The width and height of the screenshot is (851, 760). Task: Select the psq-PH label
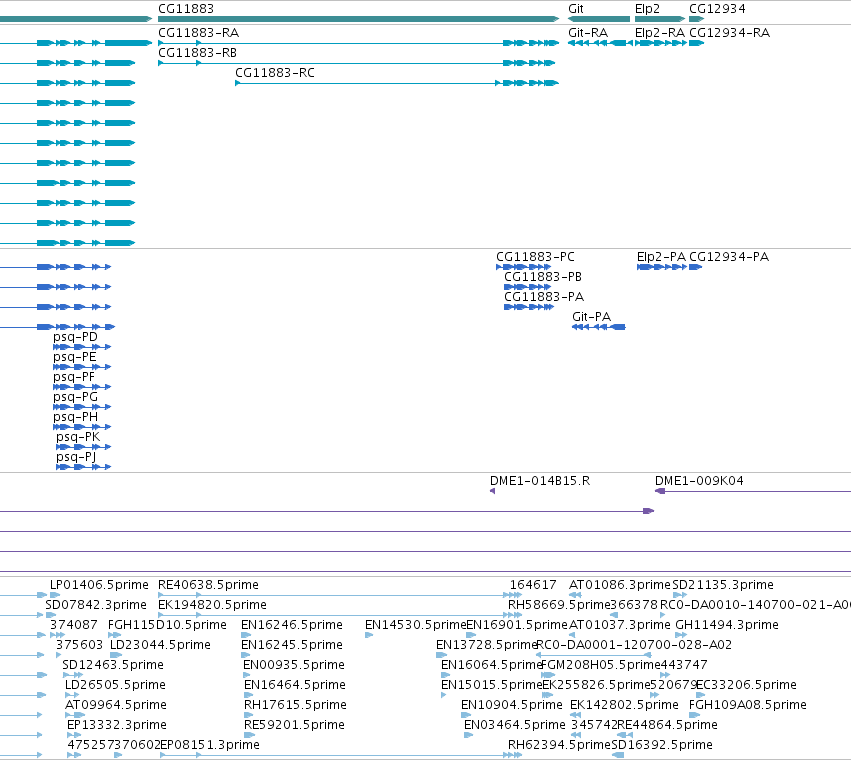point(75,418)
